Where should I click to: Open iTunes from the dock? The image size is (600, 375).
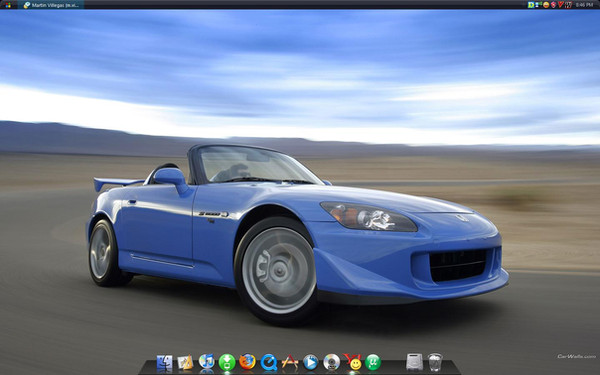coord(207,362)
